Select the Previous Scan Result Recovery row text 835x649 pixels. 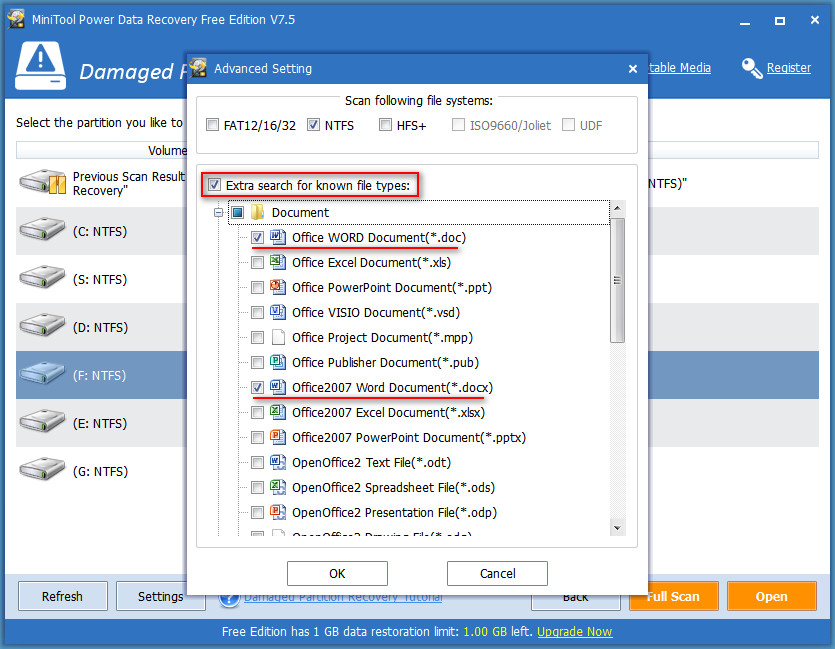(129, 183)
